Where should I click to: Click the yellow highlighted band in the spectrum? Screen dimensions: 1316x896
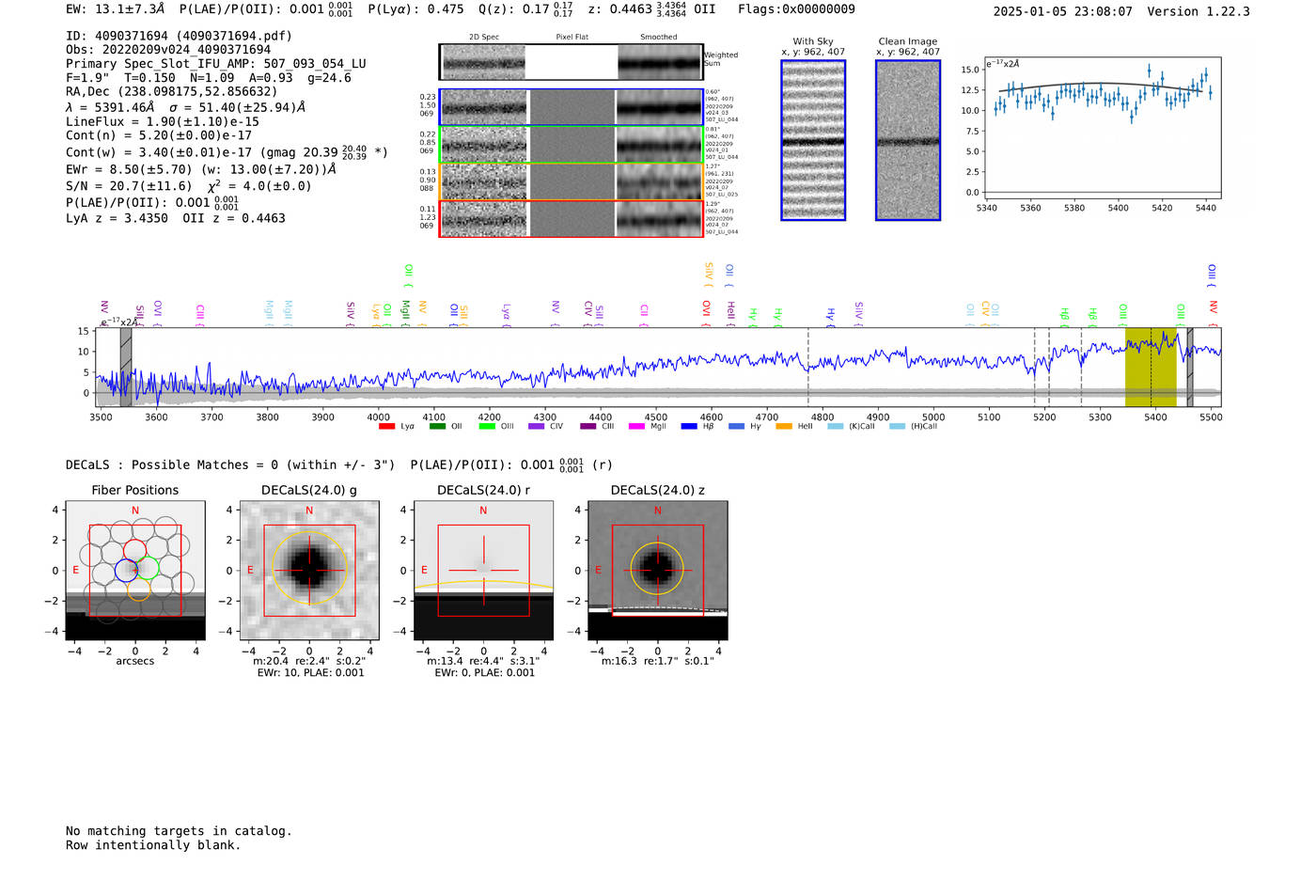point(1151,368)
